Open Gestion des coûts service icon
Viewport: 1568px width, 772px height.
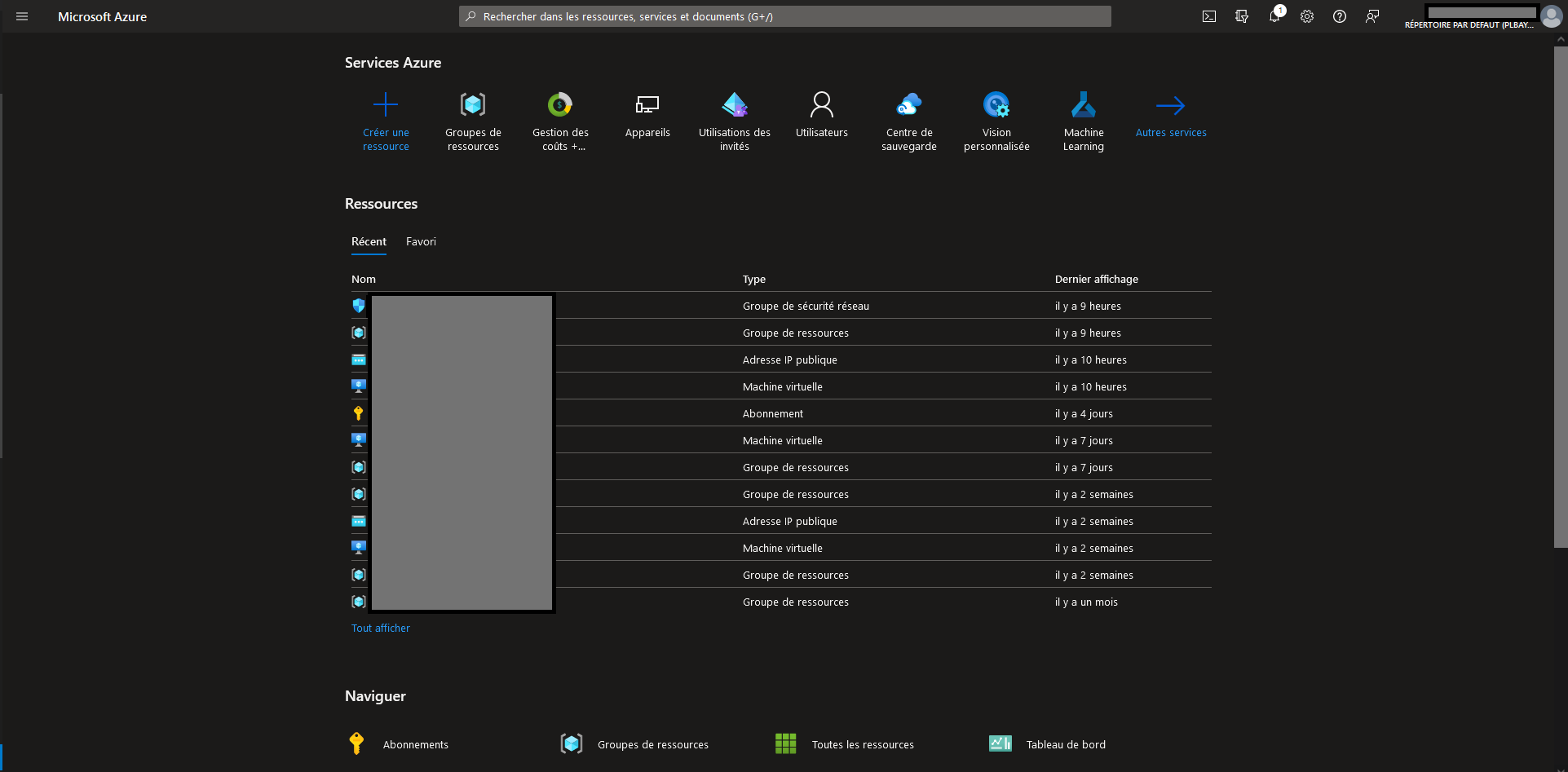point(560,104)
